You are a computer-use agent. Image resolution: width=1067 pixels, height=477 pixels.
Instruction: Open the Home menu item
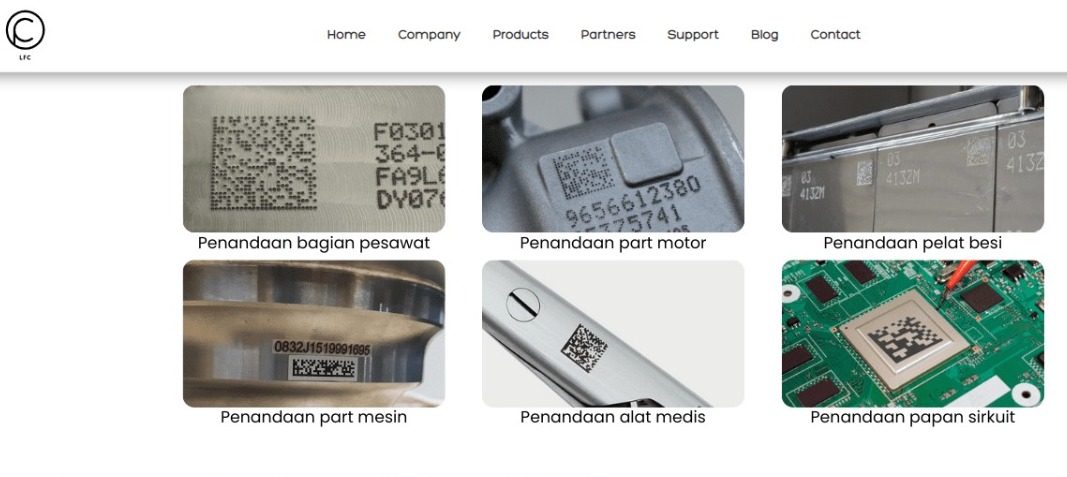click(346, 35)
